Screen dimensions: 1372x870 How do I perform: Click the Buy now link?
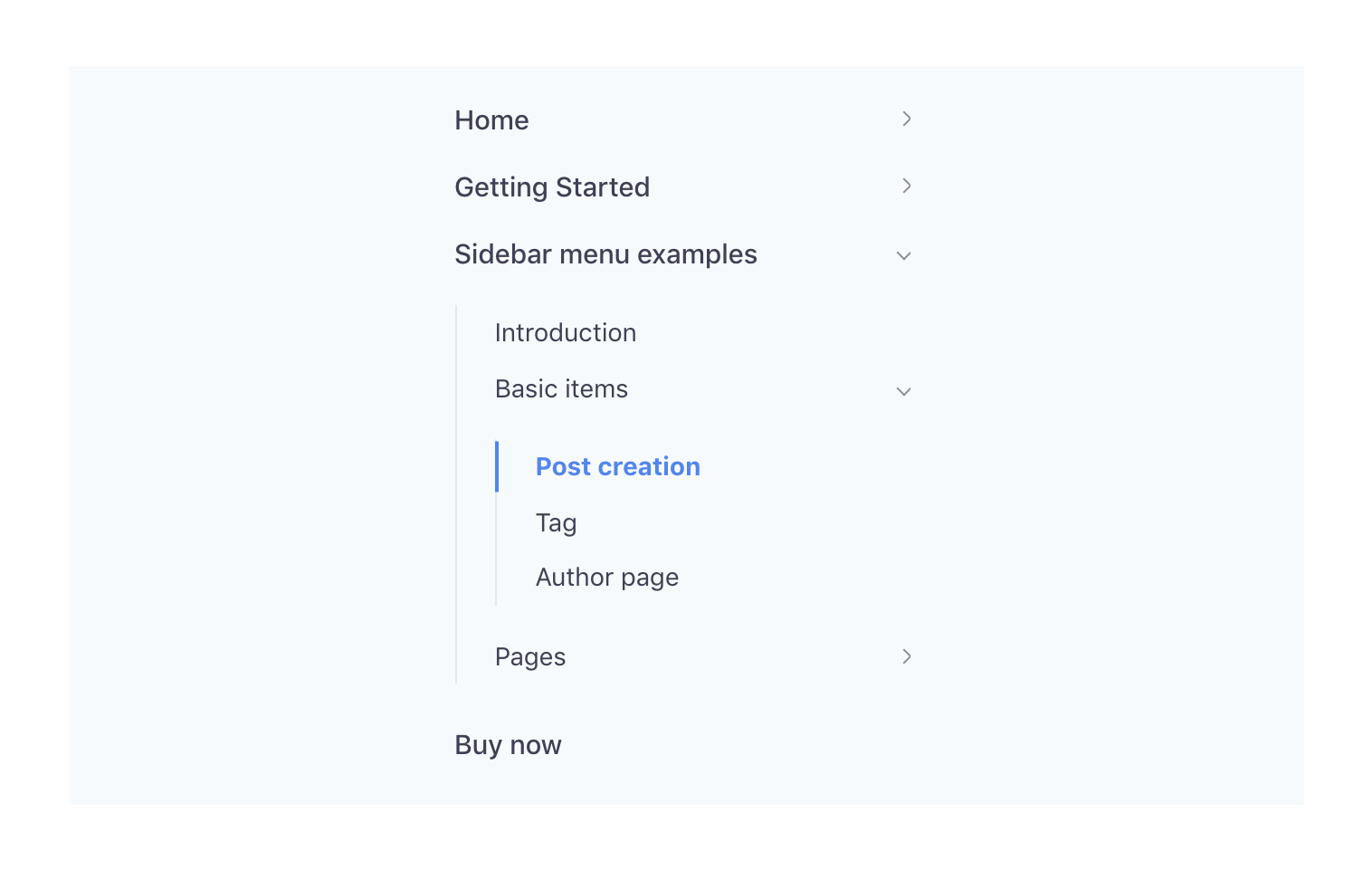[x=508, y=744]
